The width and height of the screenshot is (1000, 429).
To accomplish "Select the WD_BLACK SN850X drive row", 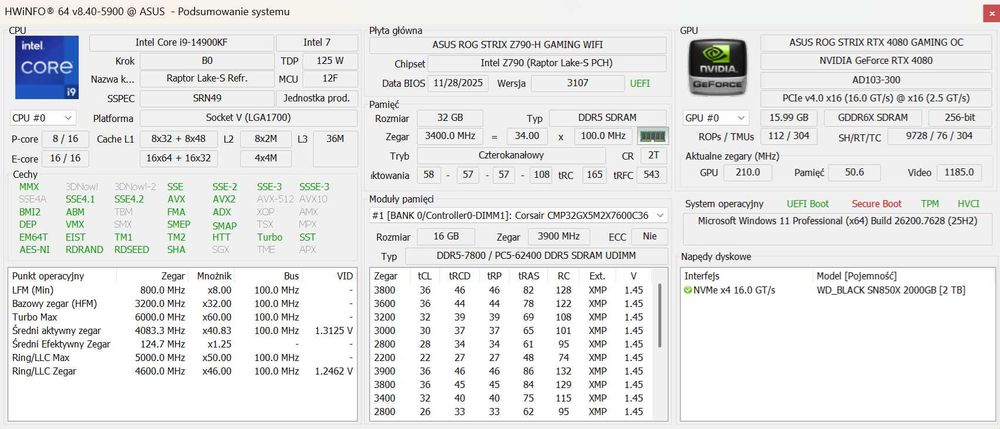I will tap(836, 290).
